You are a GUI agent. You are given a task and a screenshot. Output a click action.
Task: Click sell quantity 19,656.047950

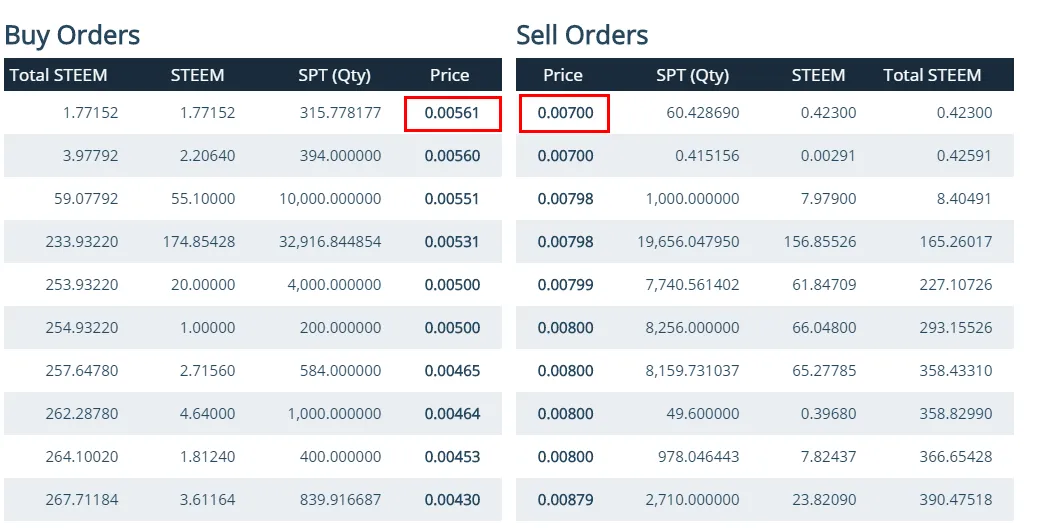[x=688, y=242]
